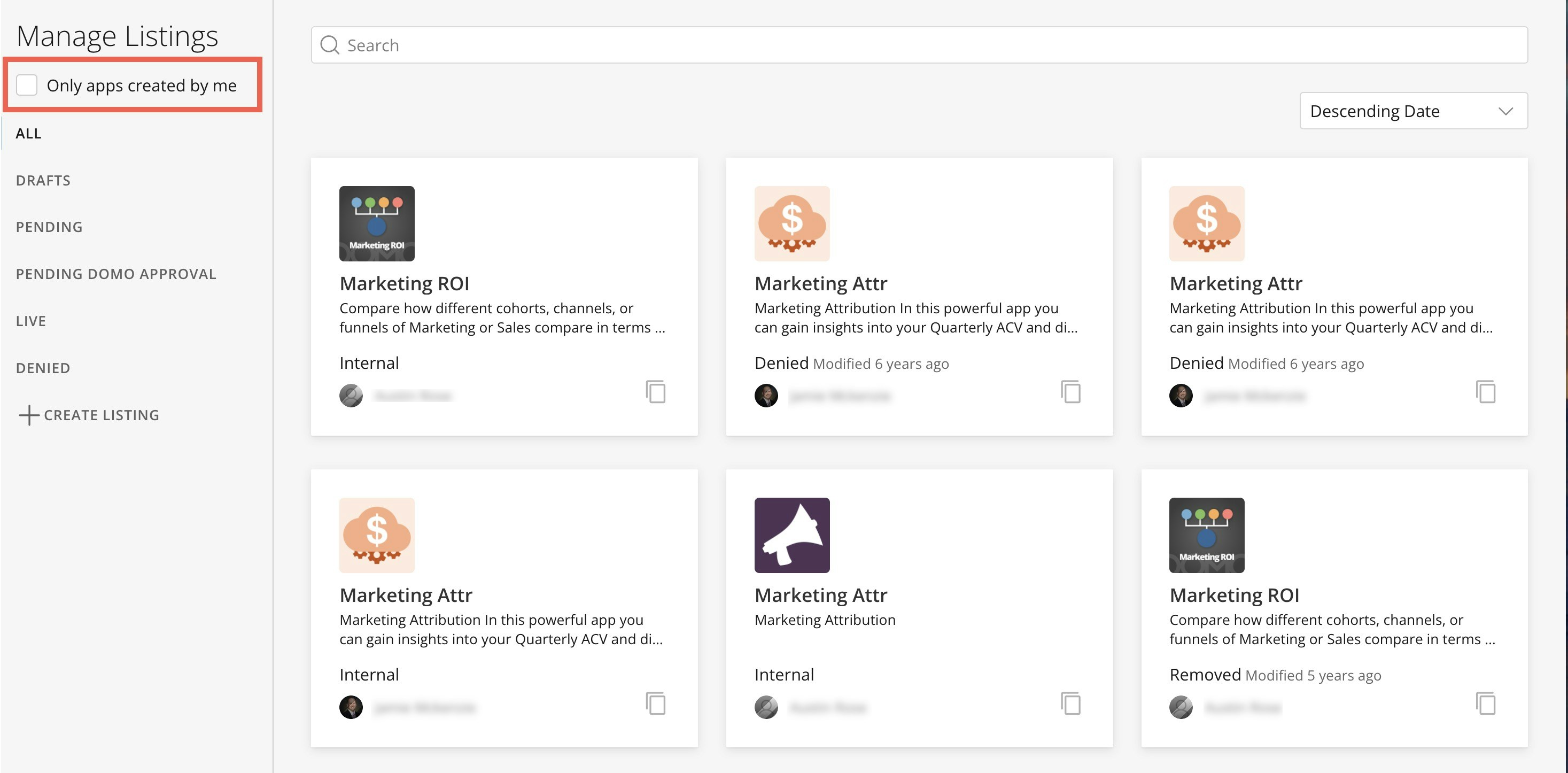The height and width of the screenshot is (773, 1568).
Task: Open the top-left Marketing ROI title link
Action: pyautogui.click(x=404, y=283)
